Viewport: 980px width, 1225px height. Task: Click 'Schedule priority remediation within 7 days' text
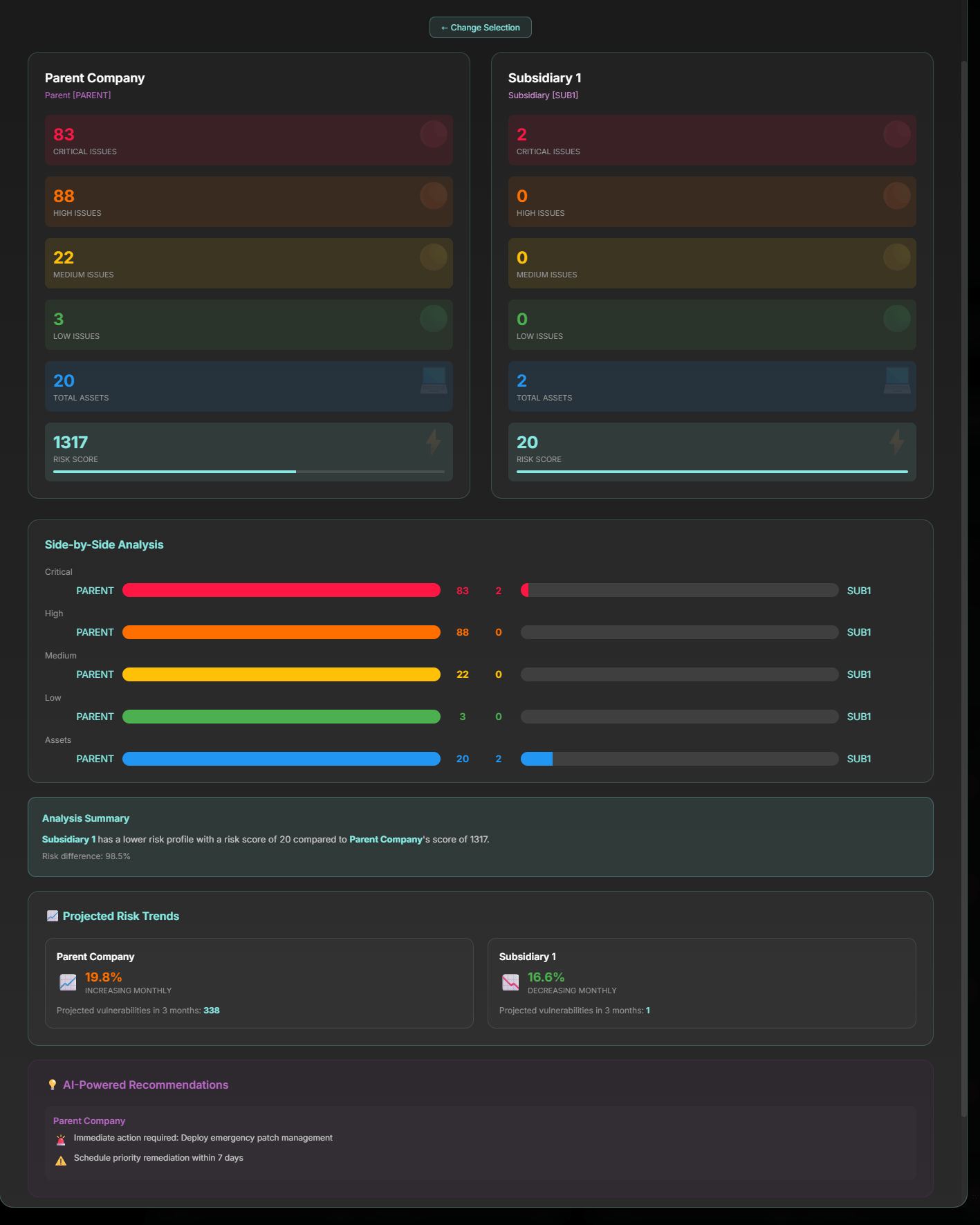[158, 1158]
